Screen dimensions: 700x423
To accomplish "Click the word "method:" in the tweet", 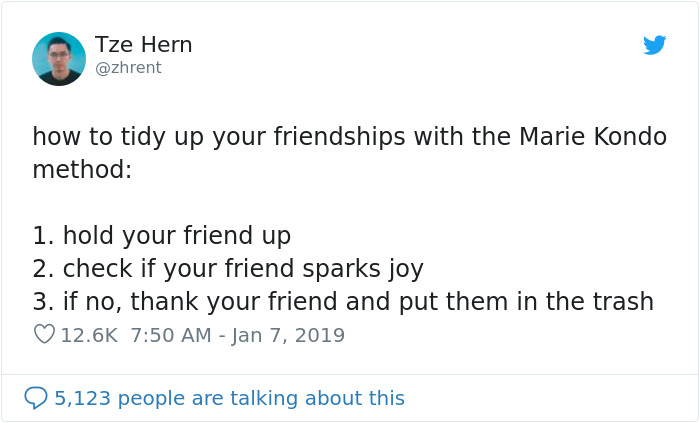I will [x=82, y=169].
